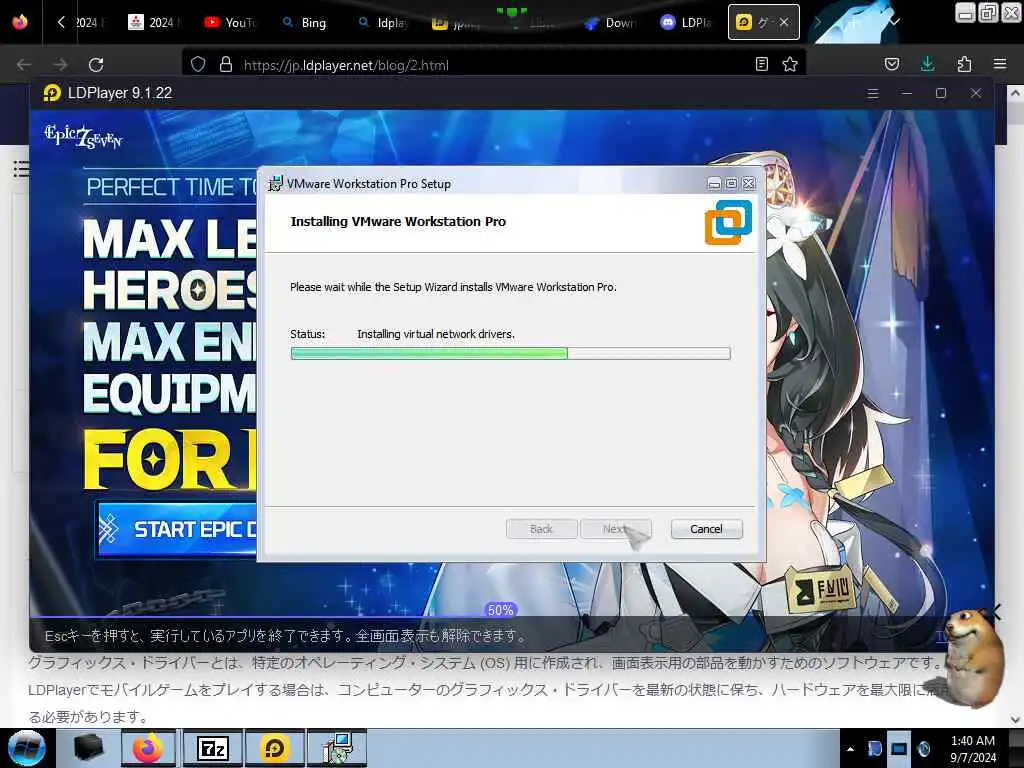Open the Firefox application hamburger menu
This screenshot has width=1024, height=768.
[x=1000, y=64]
